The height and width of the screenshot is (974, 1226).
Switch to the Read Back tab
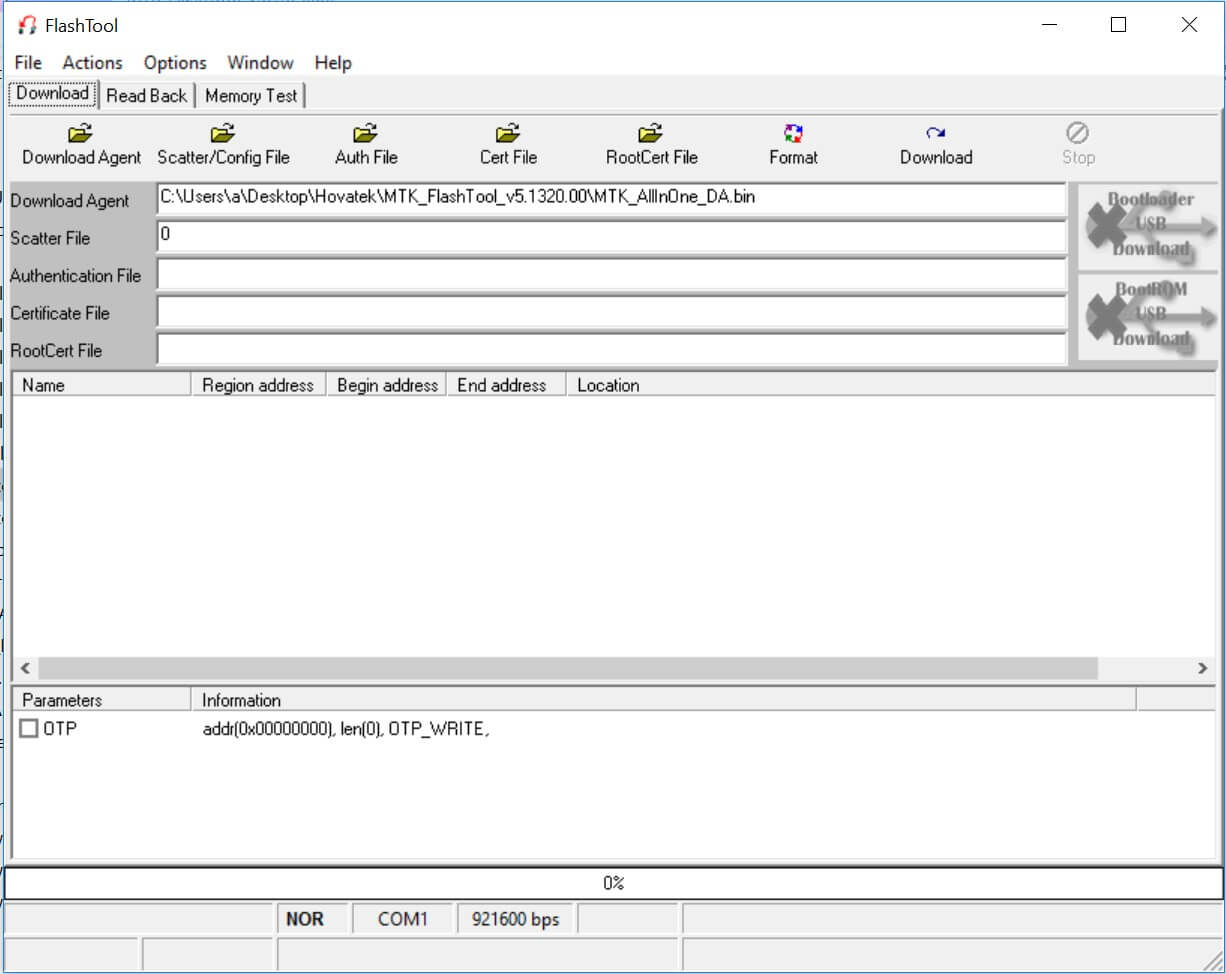[x=146, y=96]
